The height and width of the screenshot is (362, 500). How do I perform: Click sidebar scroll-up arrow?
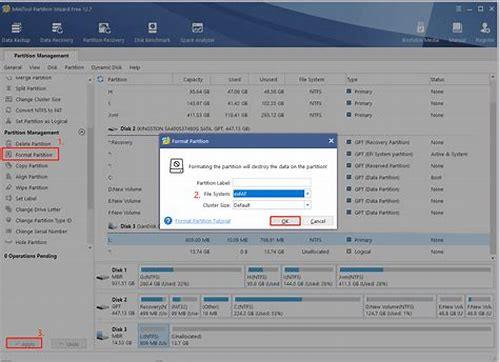coord(90,80)
